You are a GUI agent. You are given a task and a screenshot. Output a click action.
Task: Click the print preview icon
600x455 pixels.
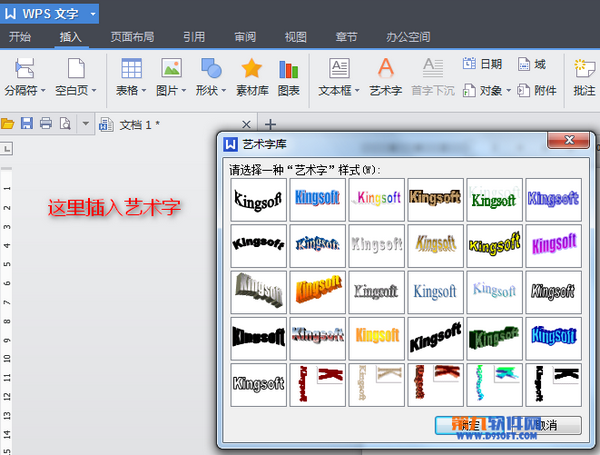click(x=65, y=124)
